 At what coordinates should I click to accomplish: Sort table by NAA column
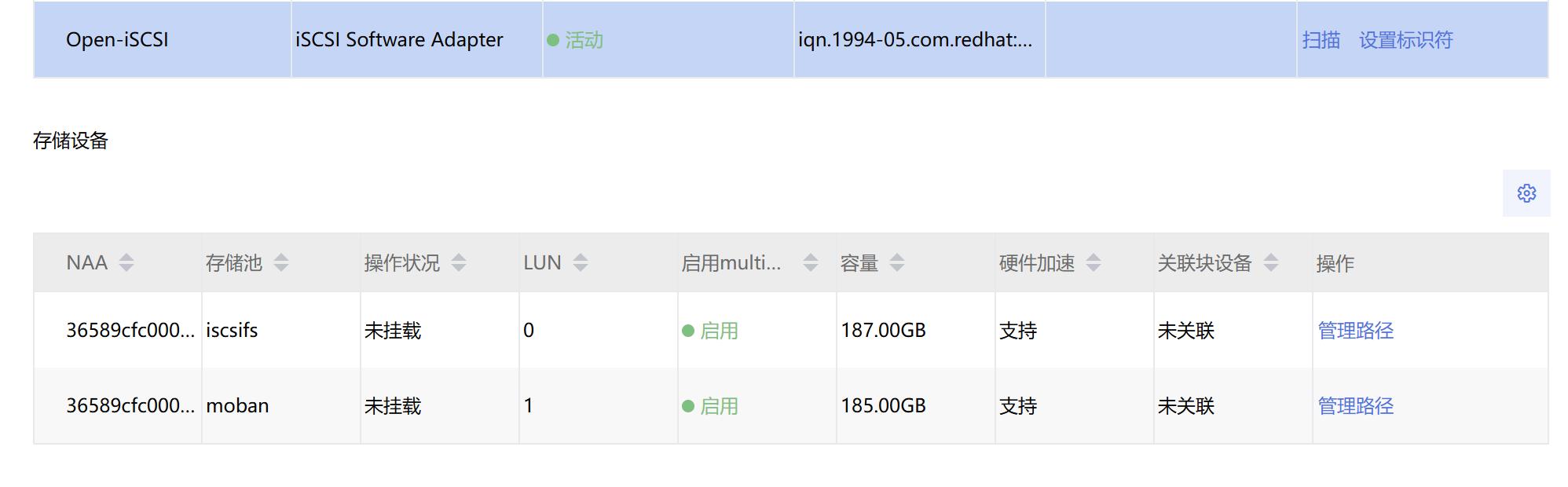point(126,262)
